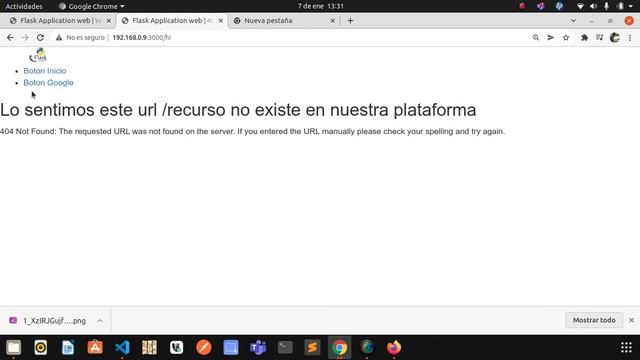
Task: Switch to the first Flask Application web tab
Action: point(60,20)
